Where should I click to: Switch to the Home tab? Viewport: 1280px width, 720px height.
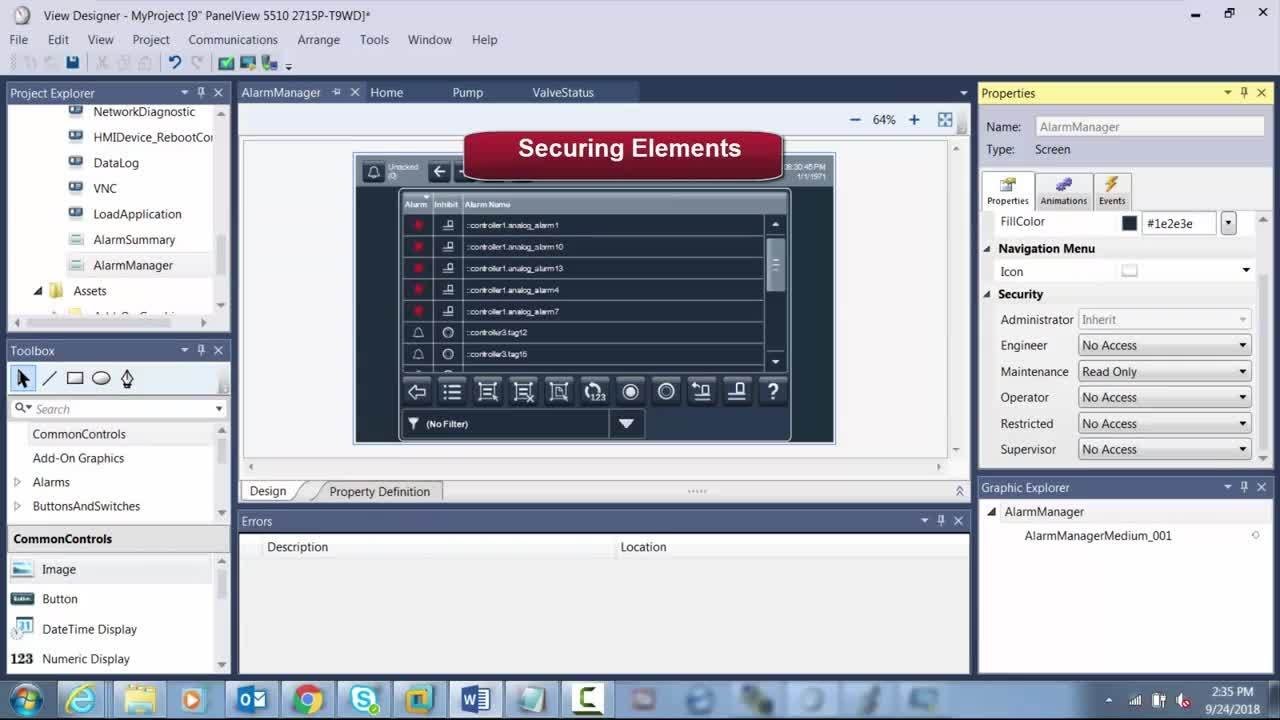(386, 92)
